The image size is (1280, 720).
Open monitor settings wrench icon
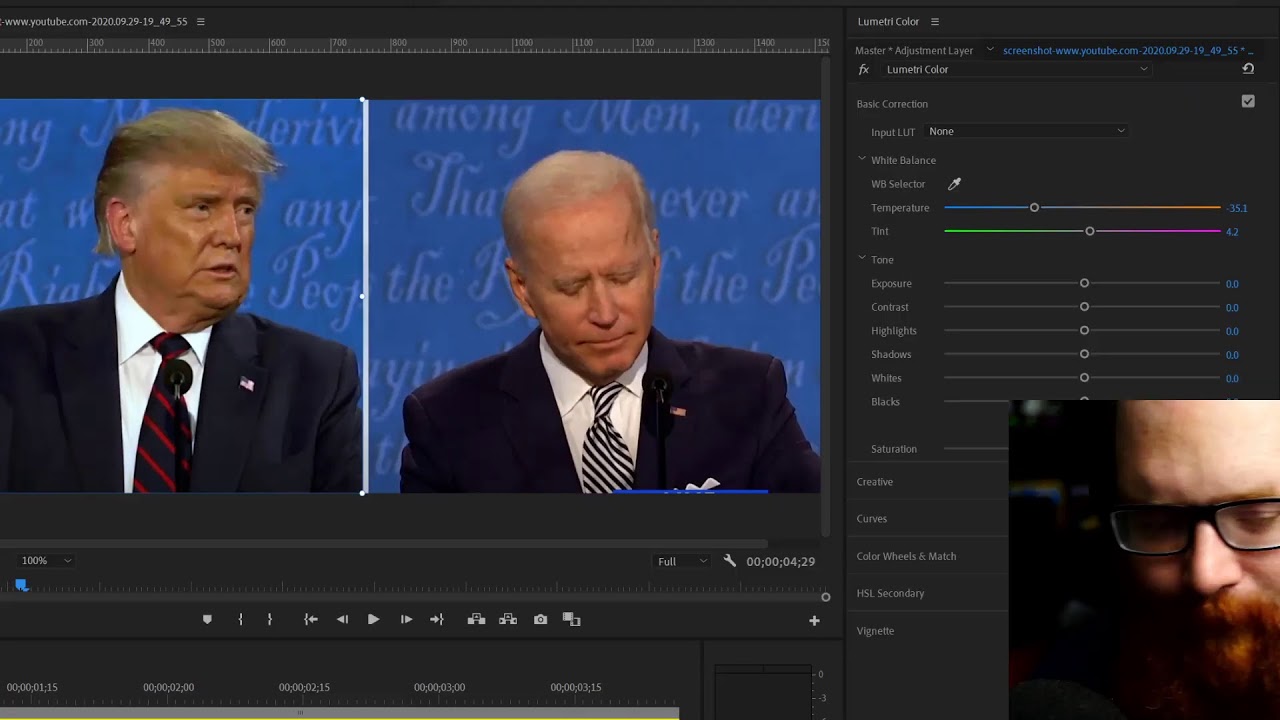tap(730, 561)
